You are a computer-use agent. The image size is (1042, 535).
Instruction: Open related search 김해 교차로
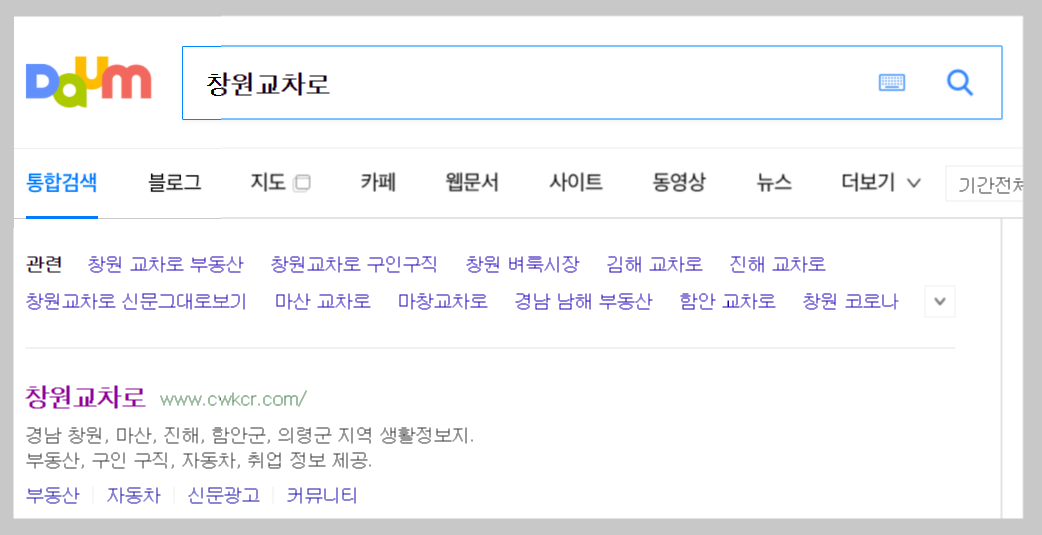point(655,265)
